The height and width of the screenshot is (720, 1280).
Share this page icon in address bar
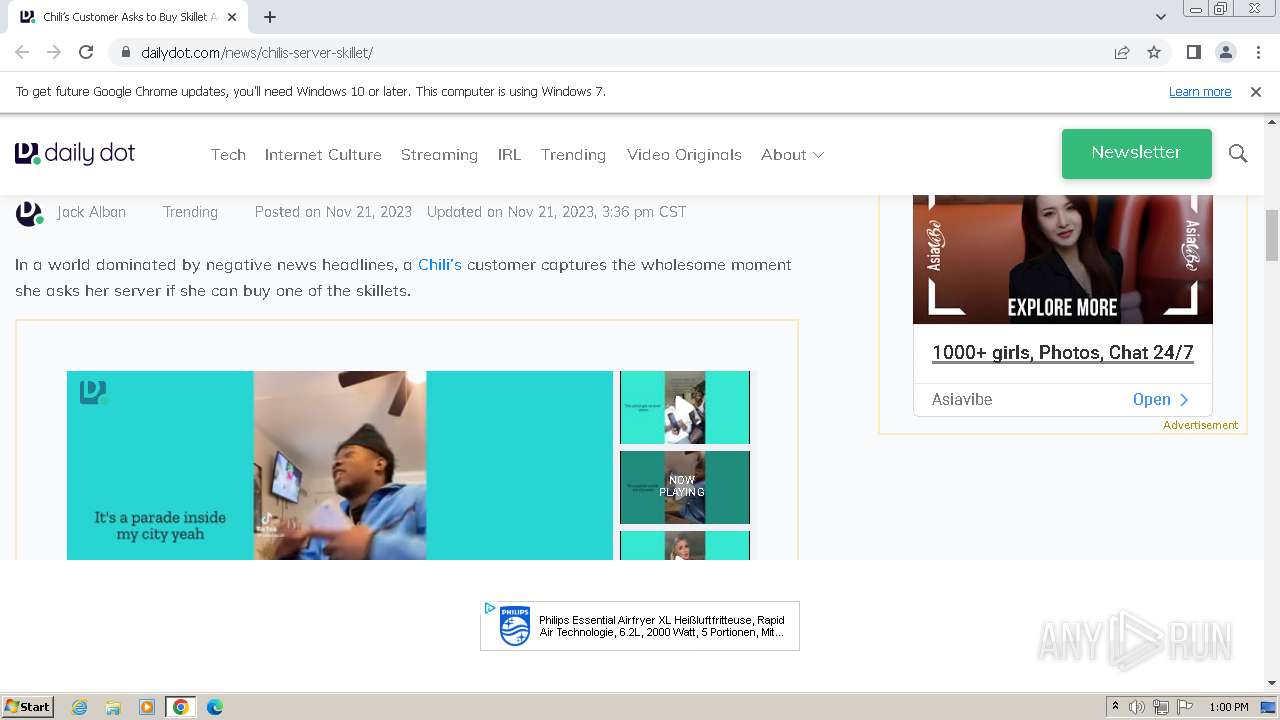[1122, 52]
